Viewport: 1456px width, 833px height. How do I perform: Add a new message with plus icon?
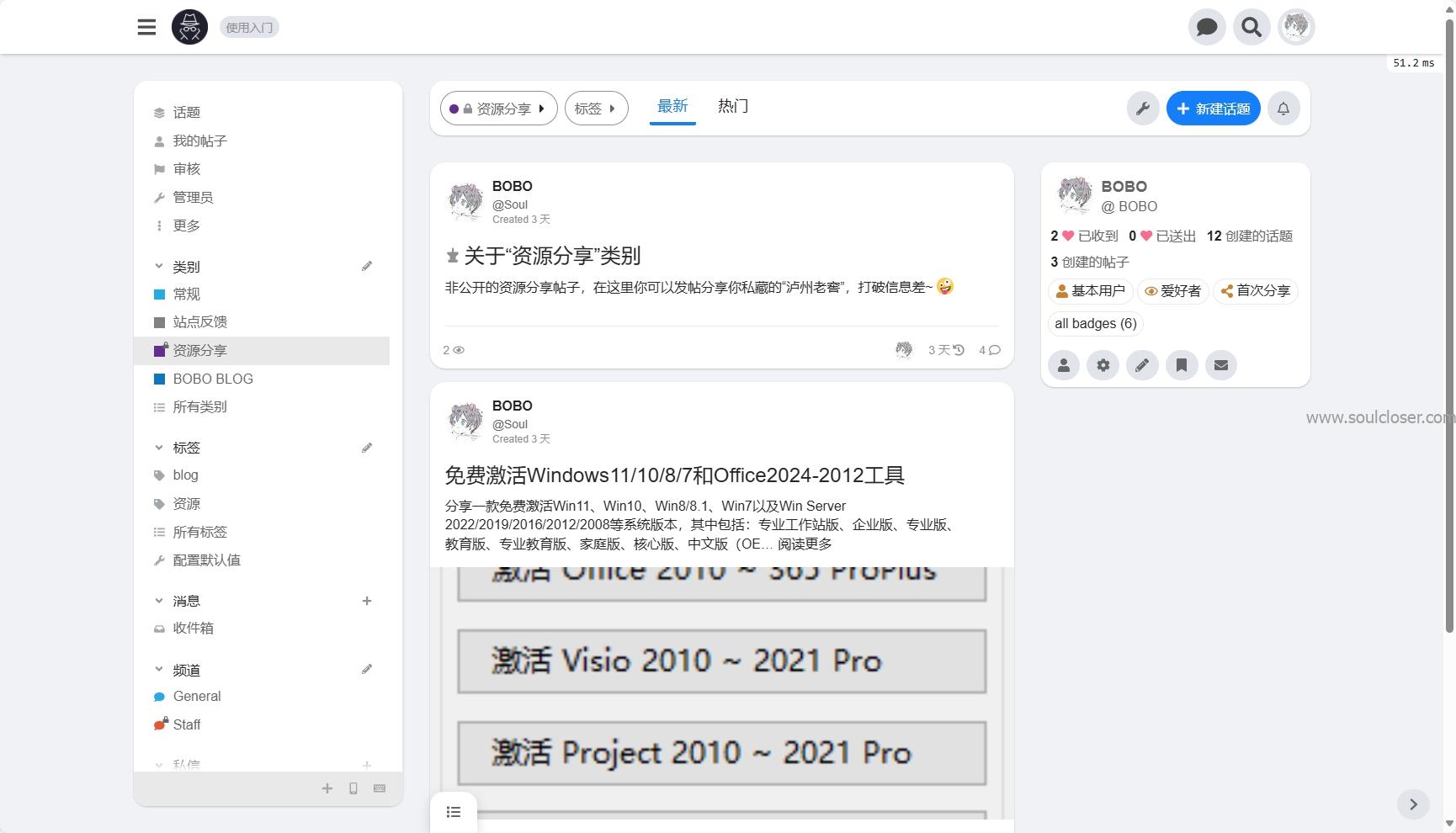[x=367, y=601]
